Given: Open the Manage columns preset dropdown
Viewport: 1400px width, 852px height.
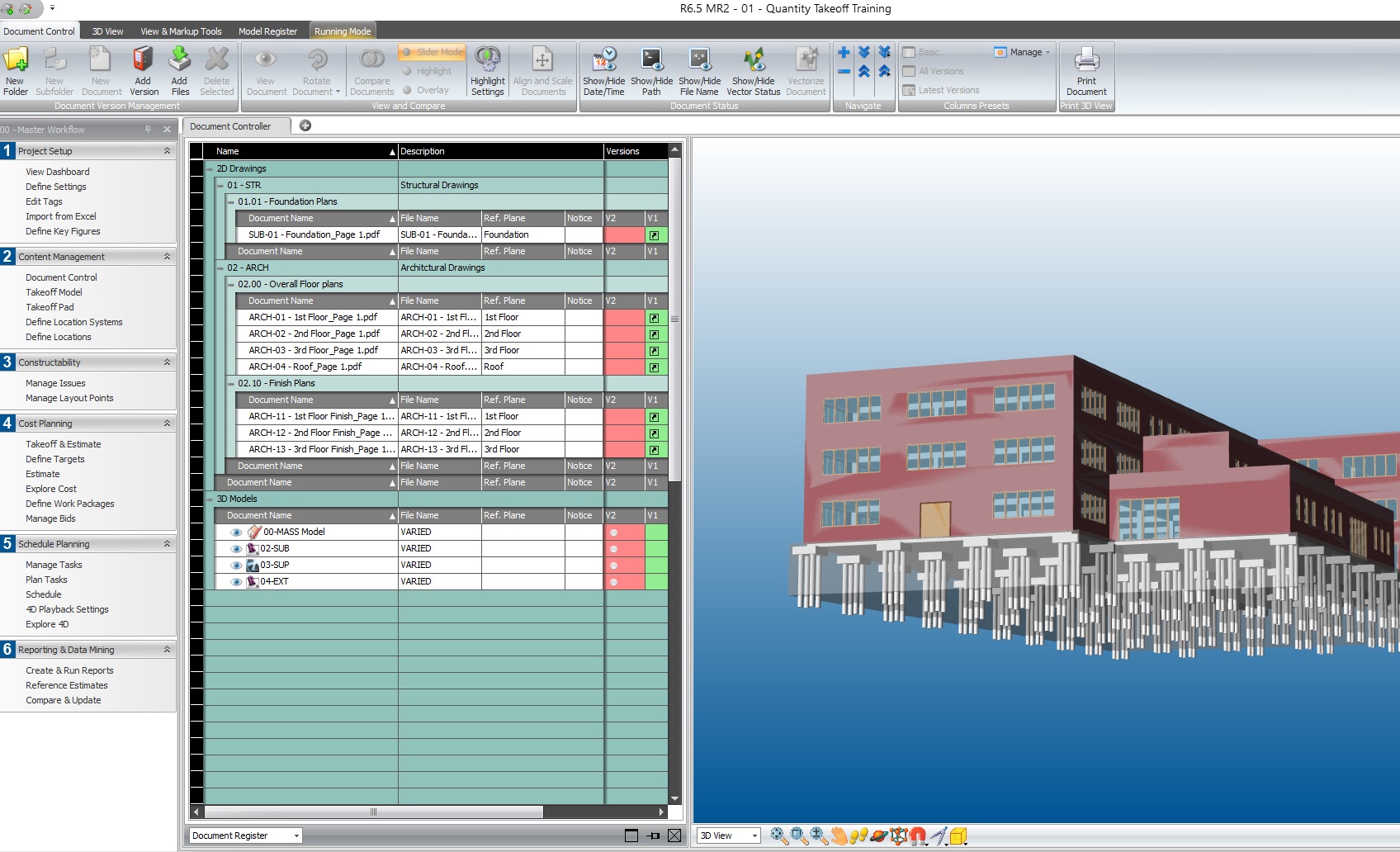Looking at the screenshot, I should click(x=1023, y=52).
